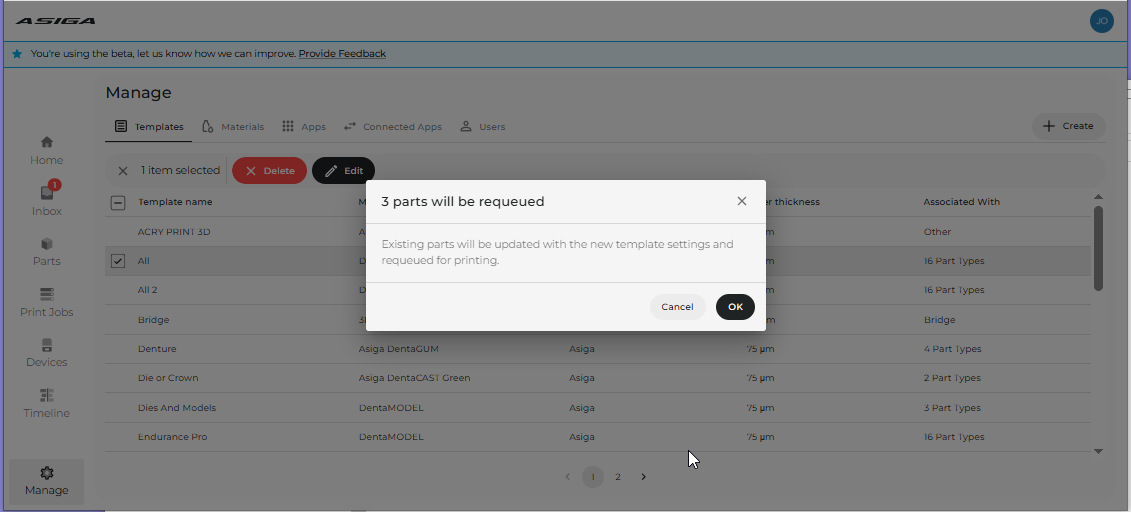Open Devices sidebar icon
The height and width of the screenshot is (512, 1131).
(47, 345)
